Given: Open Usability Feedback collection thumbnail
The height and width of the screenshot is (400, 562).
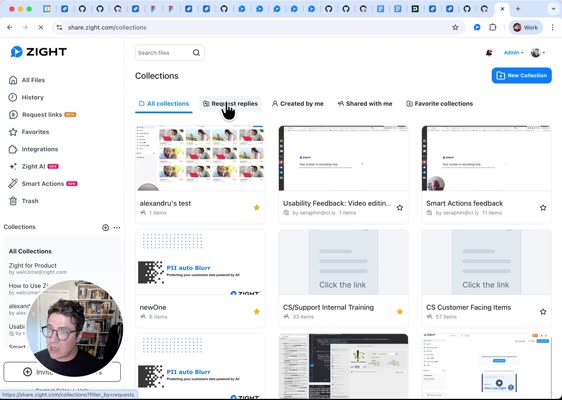Looking at the screenshot, I should (x=343, y=158).
